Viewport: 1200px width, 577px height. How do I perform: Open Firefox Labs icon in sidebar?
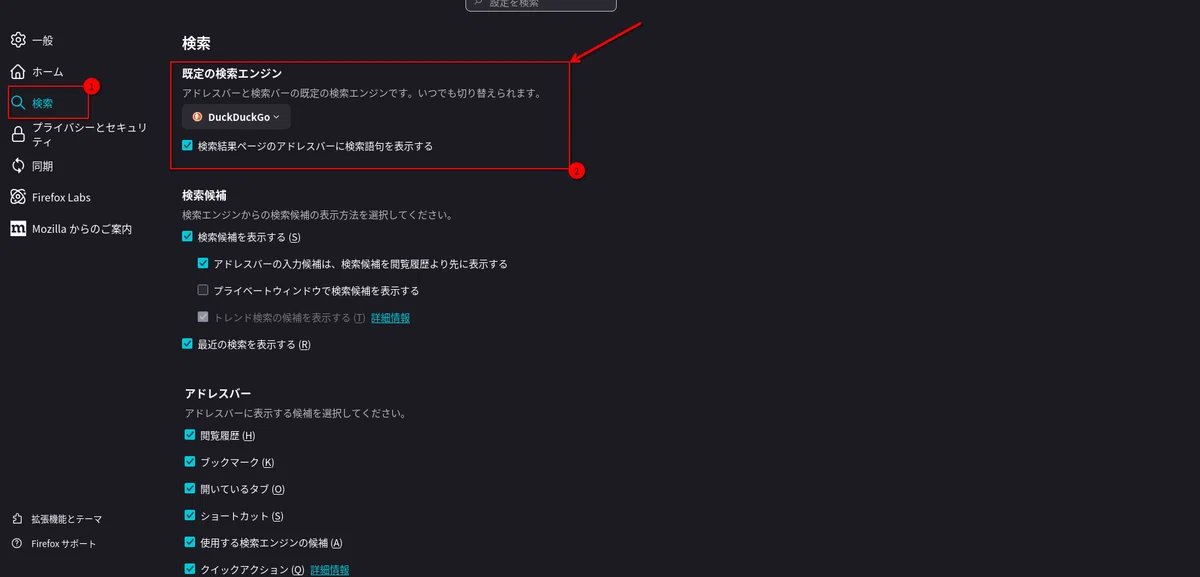pyautogui.click(x=18, y=197)
